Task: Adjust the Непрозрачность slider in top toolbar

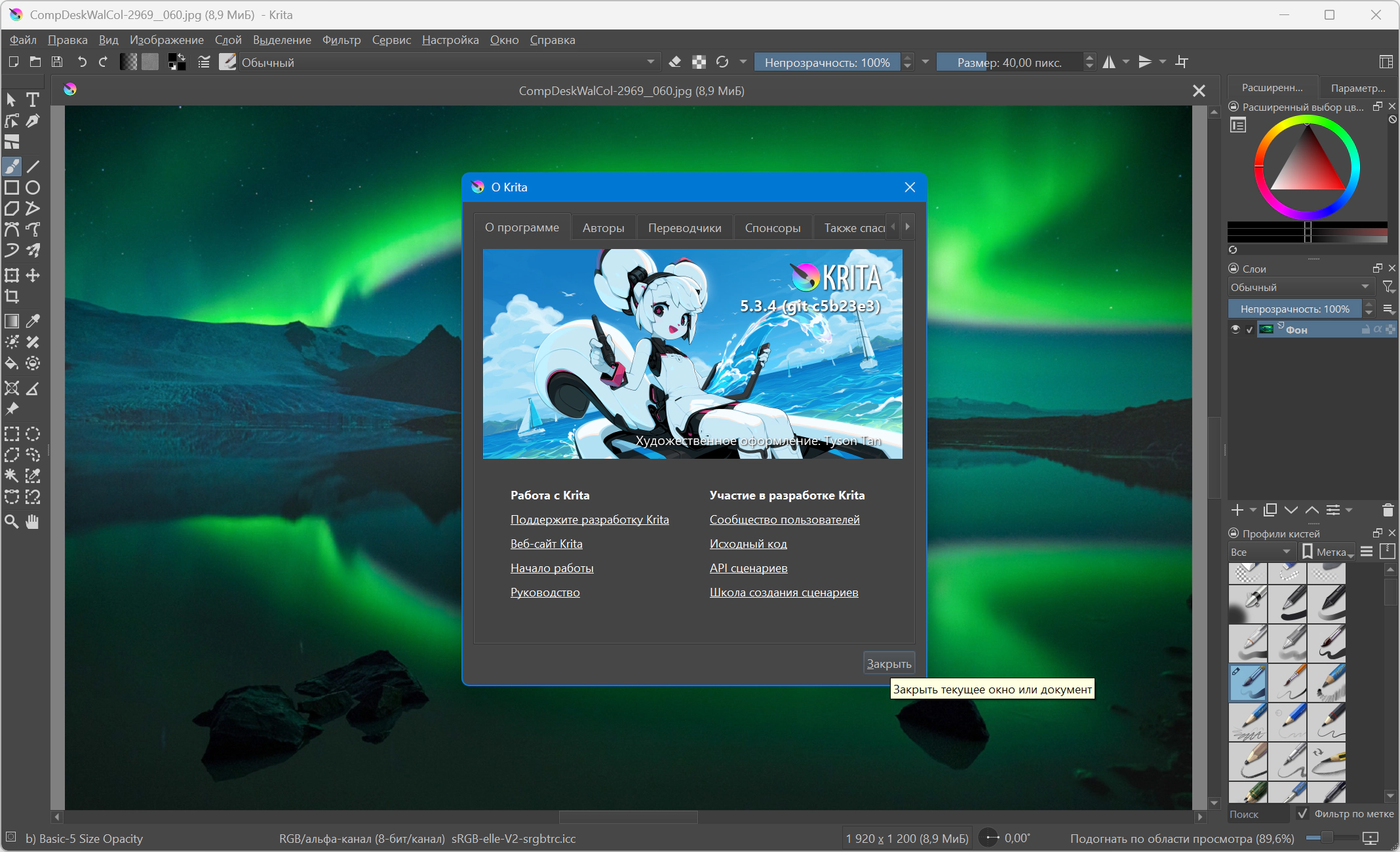Action: coord(827,62)
